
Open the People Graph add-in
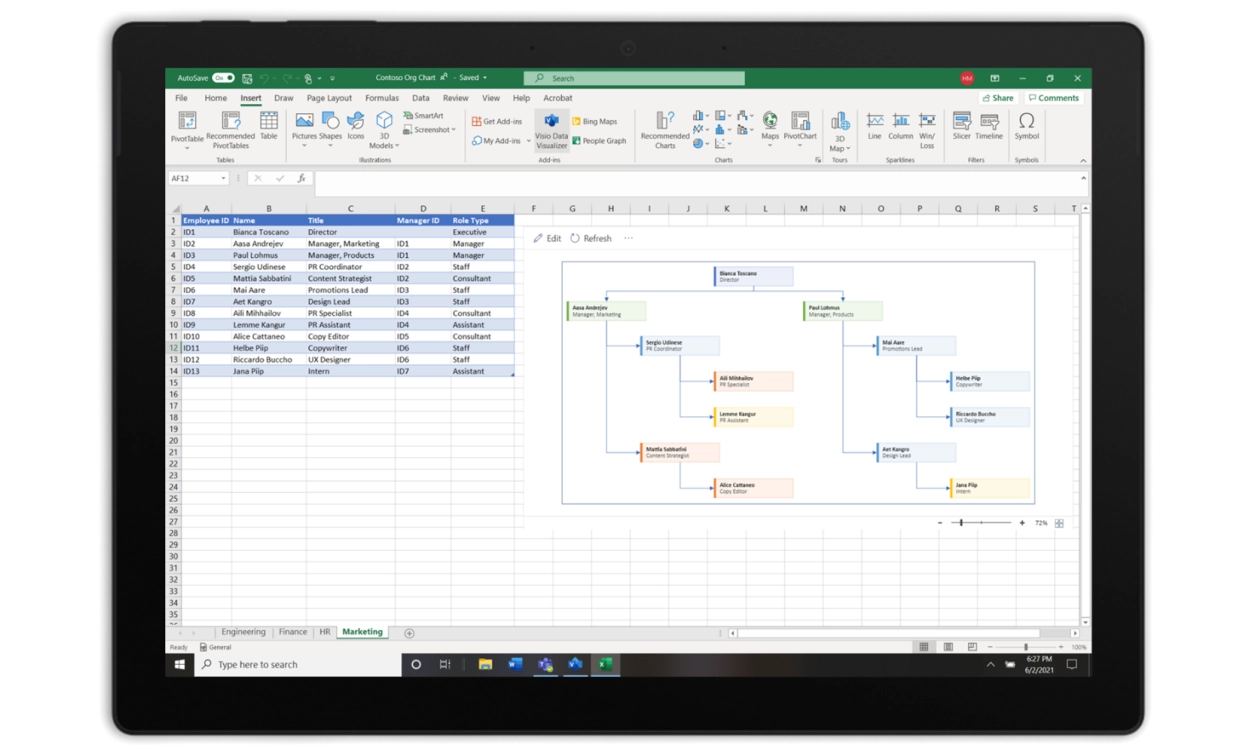(x=598, y=141)
